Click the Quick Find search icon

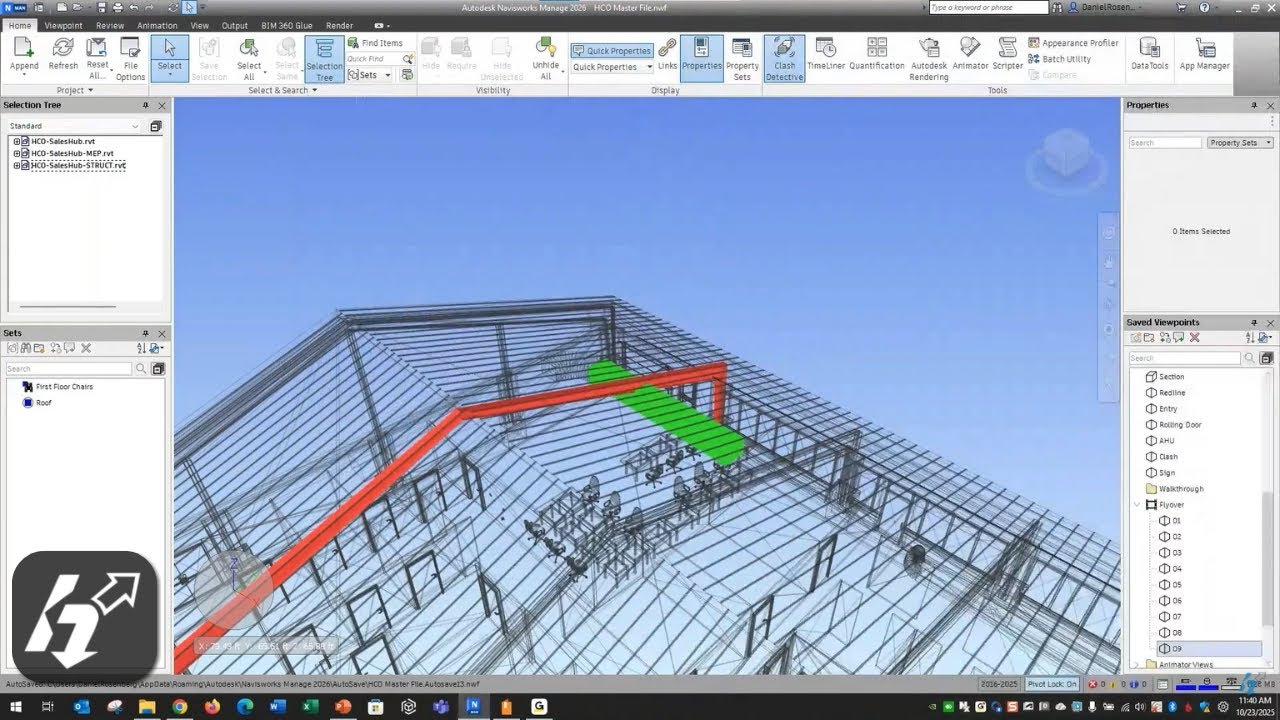[408, 59]
